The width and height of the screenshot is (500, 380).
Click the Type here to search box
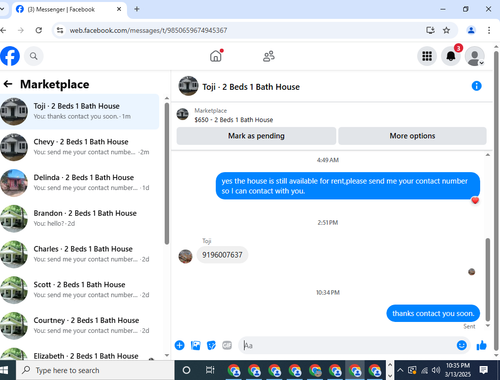point(95,370)
